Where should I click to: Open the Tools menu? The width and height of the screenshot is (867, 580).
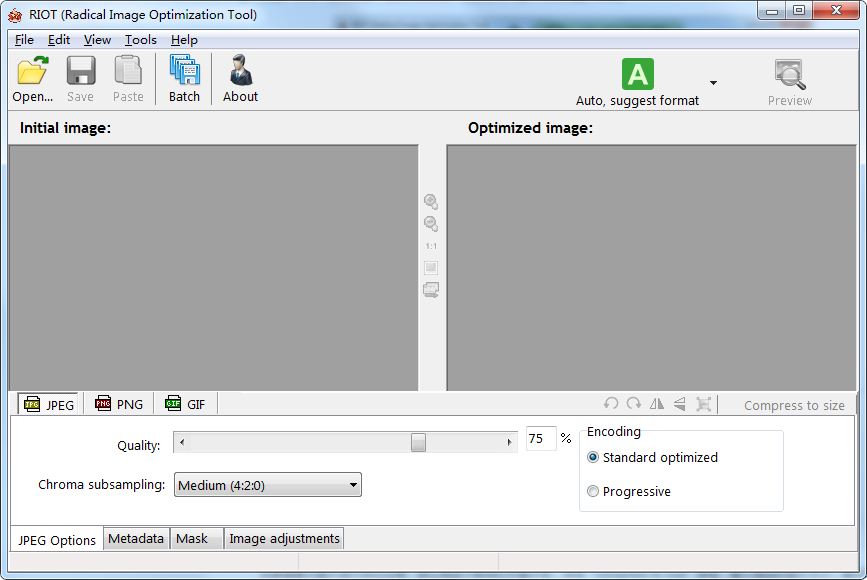coord(140,40)
